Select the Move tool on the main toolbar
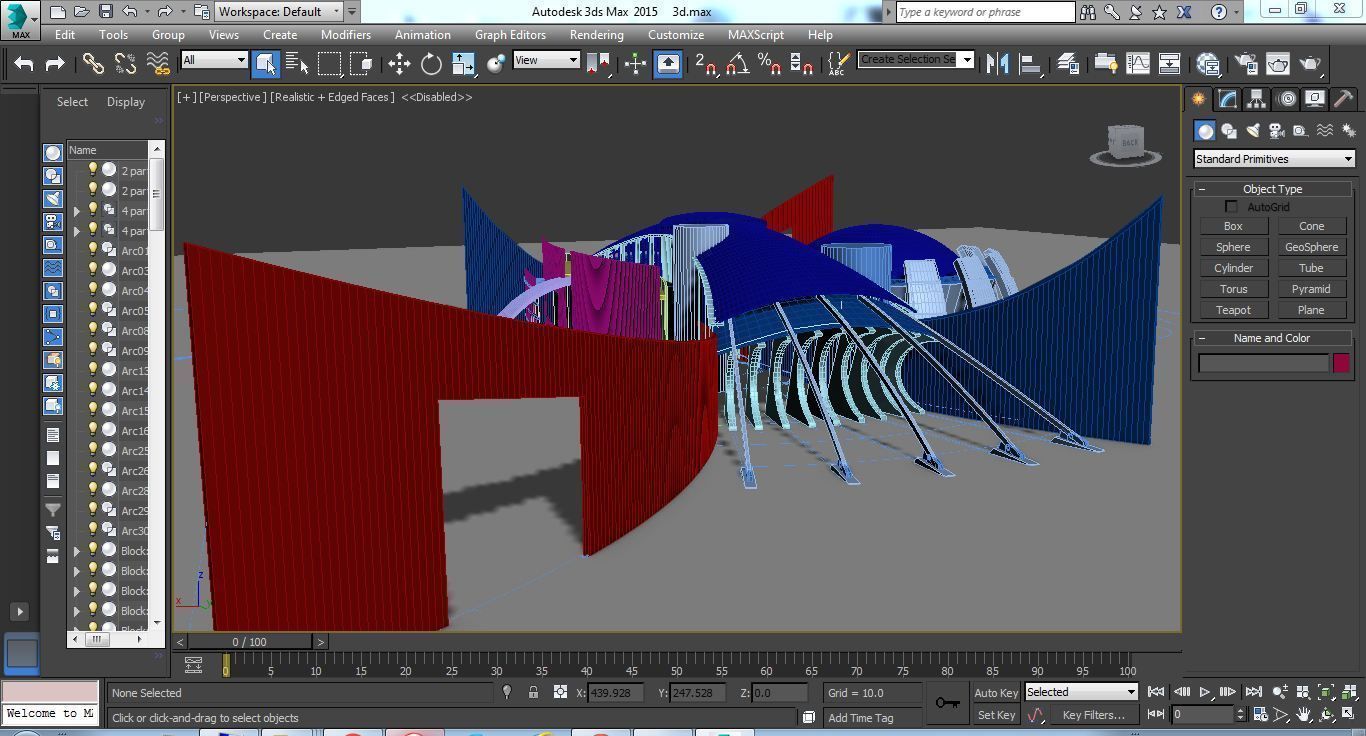Viewport: 1366px width, 736px height. (398, 63)
